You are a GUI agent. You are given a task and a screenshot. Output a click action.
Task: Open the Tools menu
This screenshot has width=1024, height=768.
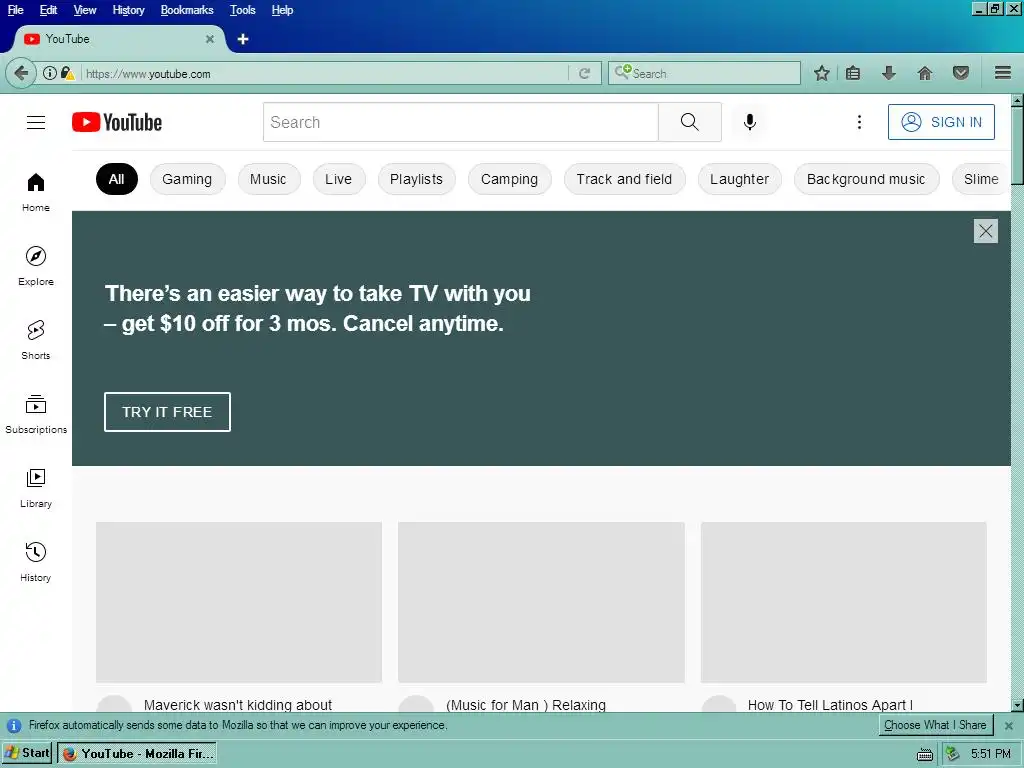pyautogui.click(x=242, y=10)
